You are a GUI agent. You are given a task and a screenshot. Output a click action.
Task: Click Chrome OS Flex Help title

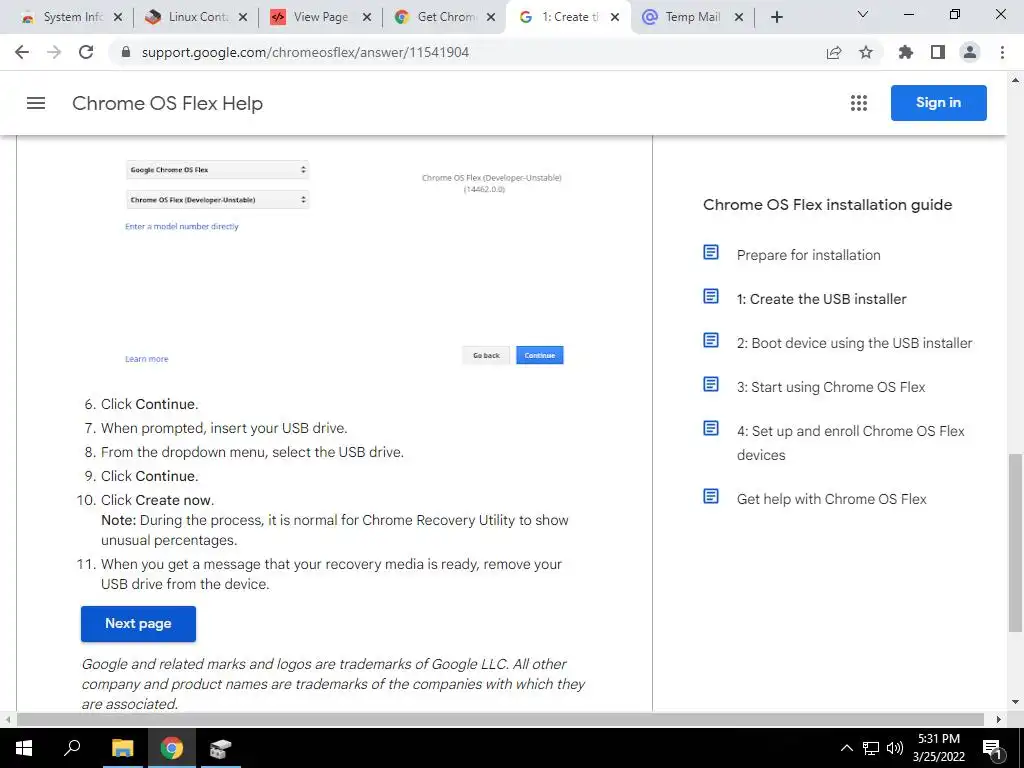[167, 103]
